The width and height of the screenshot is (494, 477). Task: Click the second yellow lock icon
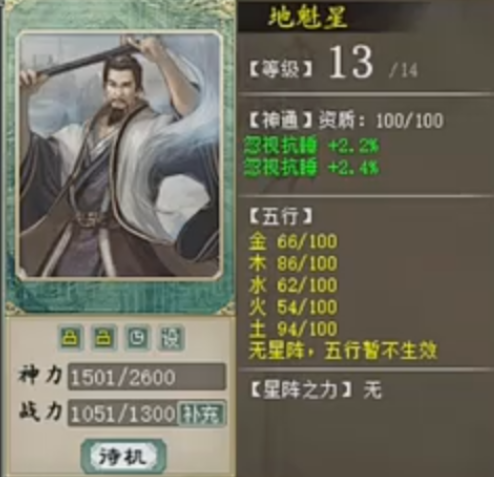(103, 338)
